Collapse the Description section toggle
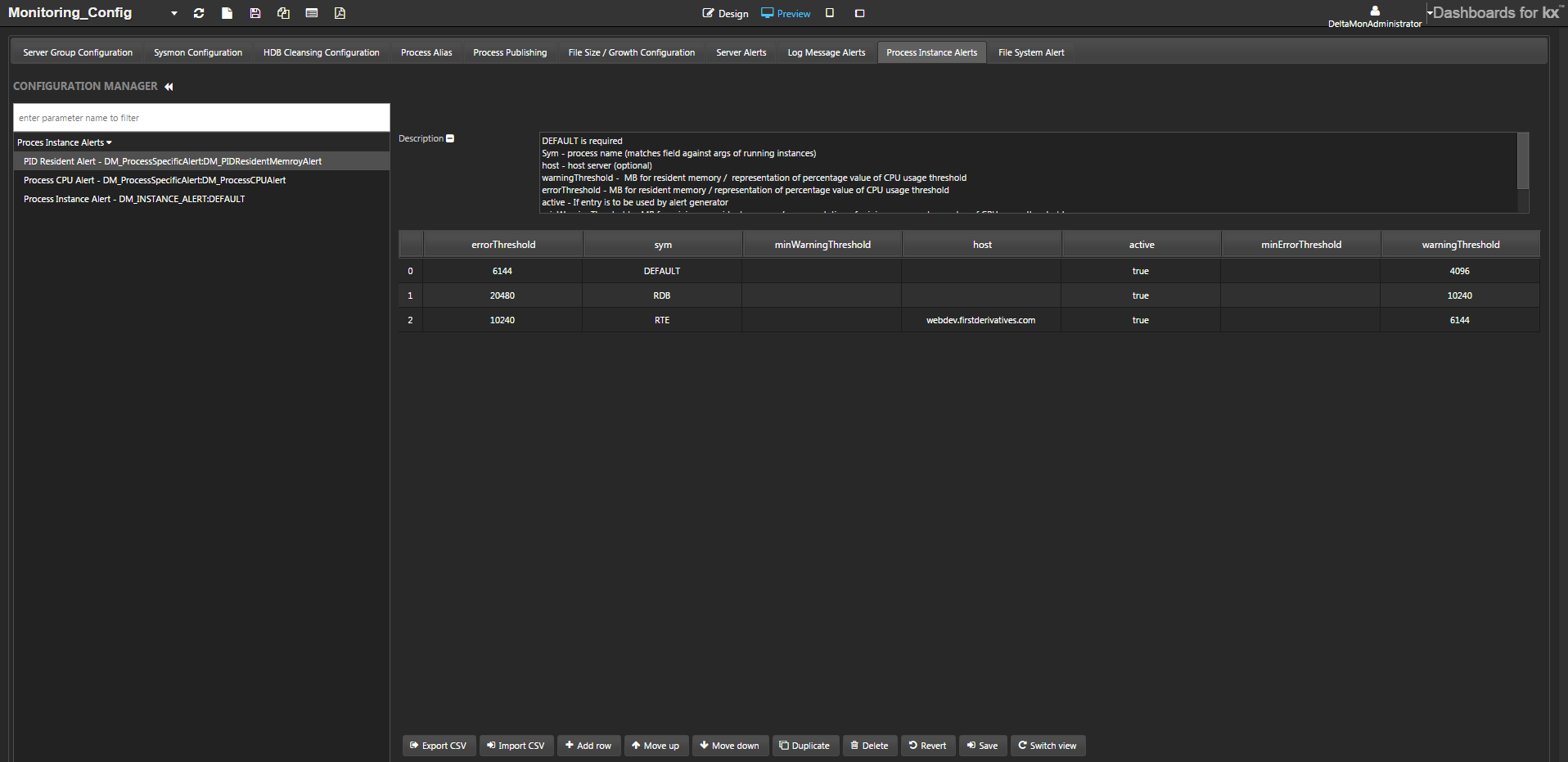 (450, 138)
